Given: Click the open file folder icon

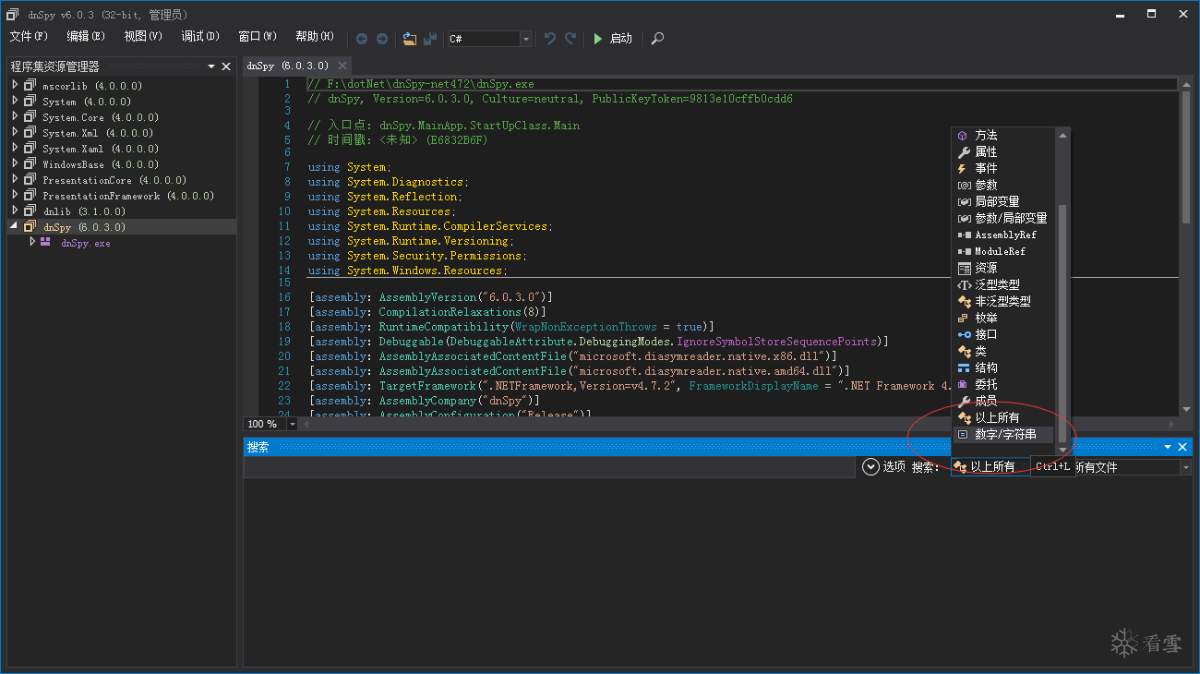Looking at the screenshot, I should click(409, 39).
